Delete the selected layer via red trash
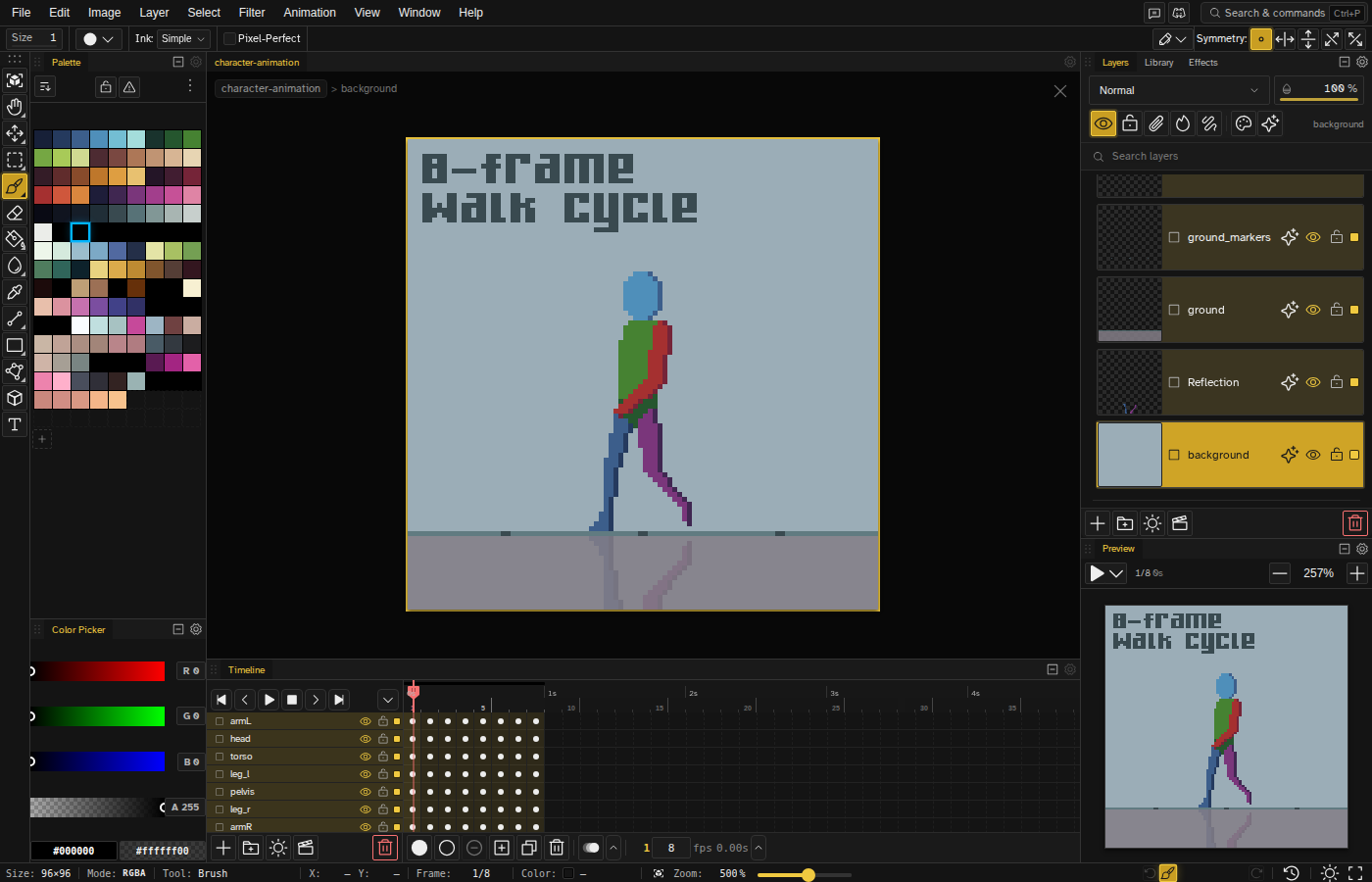The image size is (1372, 882). 1354,523
